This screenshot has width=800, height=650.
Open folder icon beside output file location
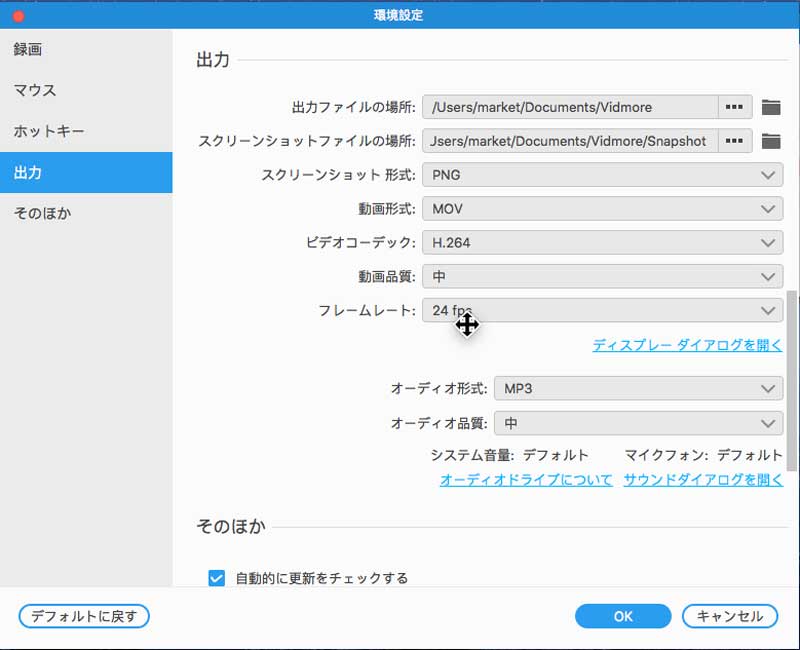tap(771, 105)
